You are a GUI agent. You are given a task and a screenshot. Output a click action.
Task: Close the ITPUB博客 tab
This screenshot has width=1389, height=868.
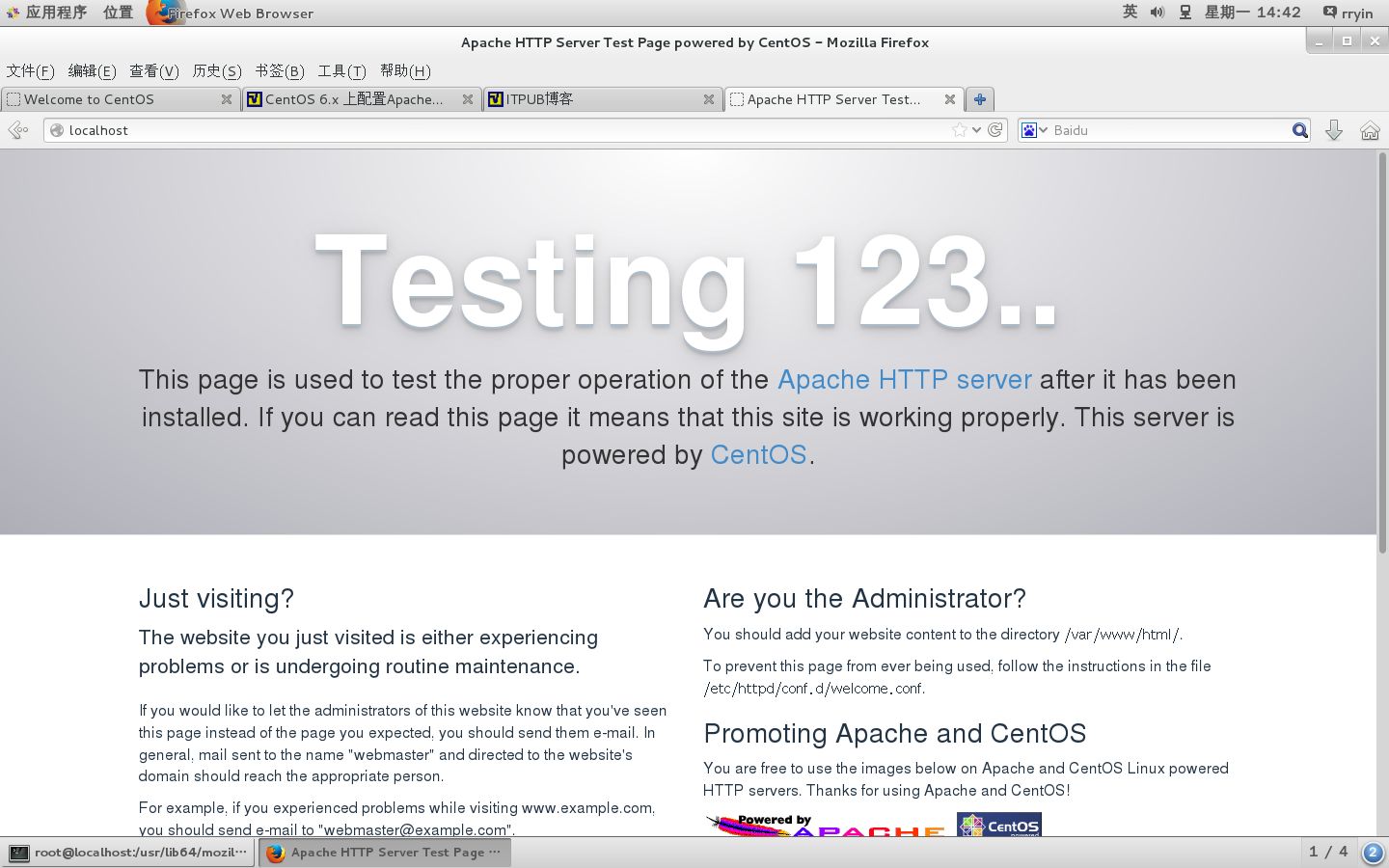(x=709, y=99)
